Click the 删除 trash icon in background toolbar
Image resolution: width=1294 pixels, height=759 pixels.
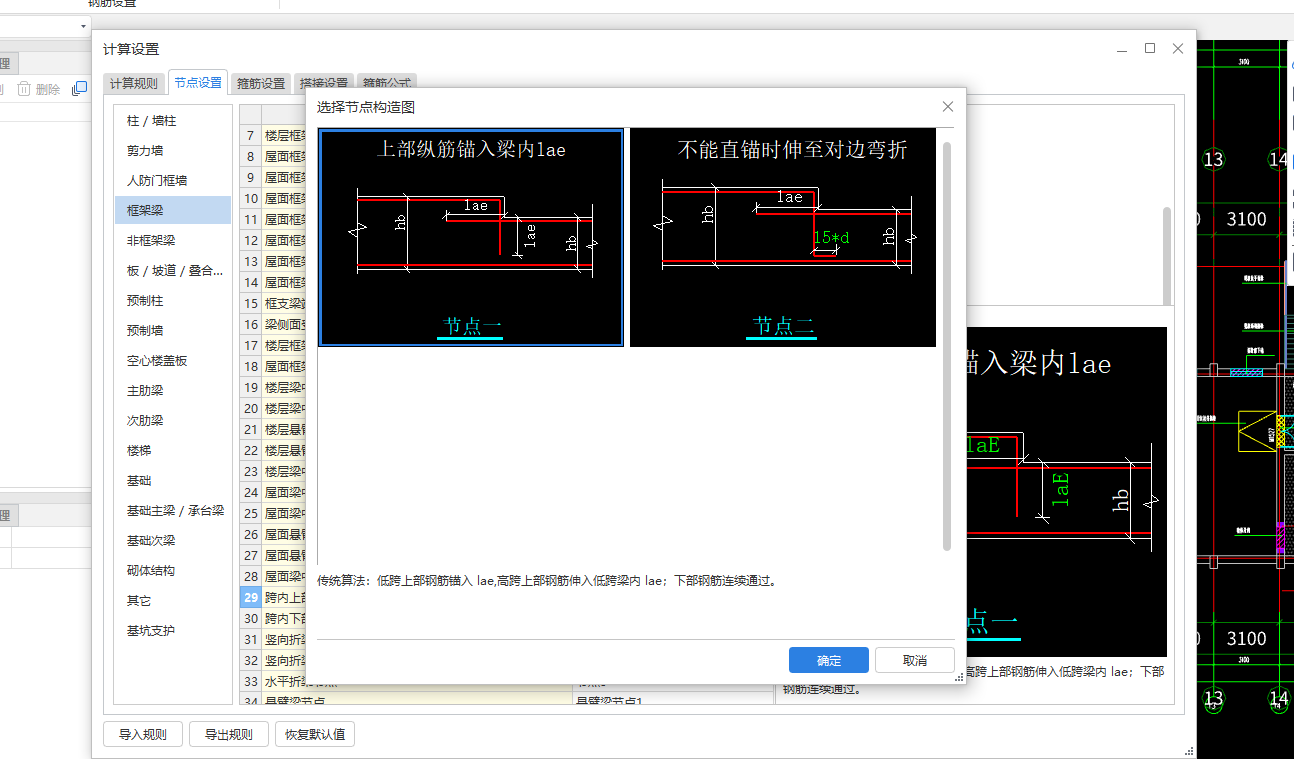[24, 90]
